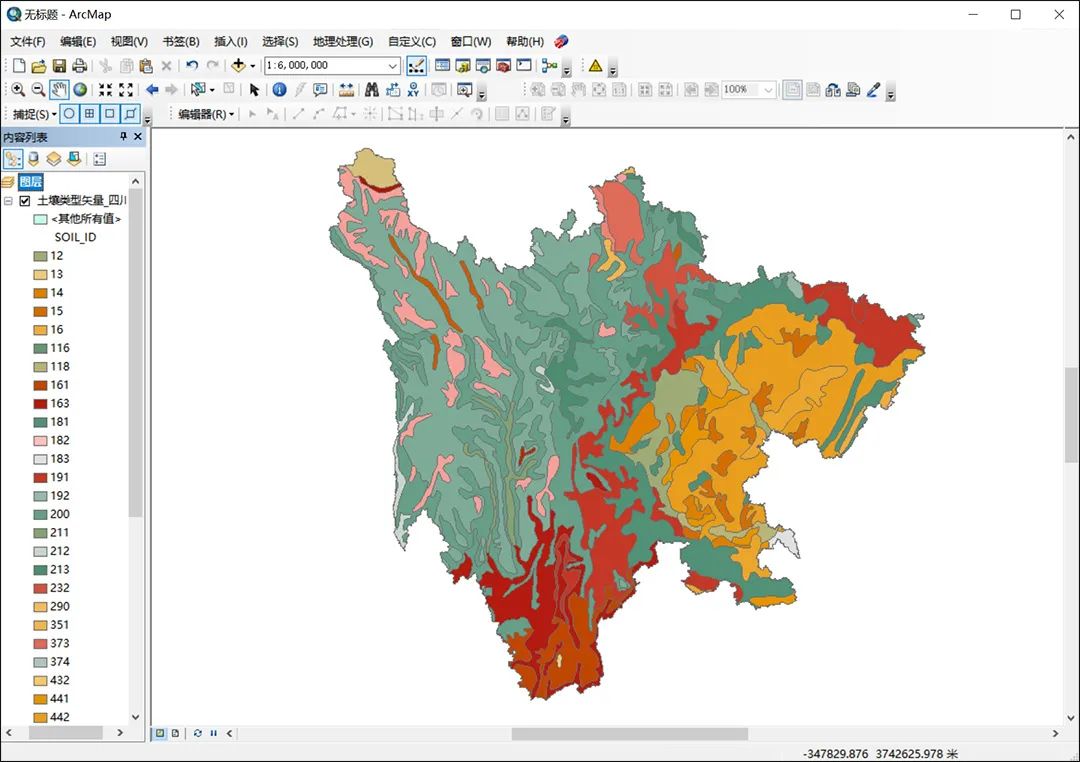
Task: Switch to List By Source view
Action: pyautogui.click(x=34, y=159)
